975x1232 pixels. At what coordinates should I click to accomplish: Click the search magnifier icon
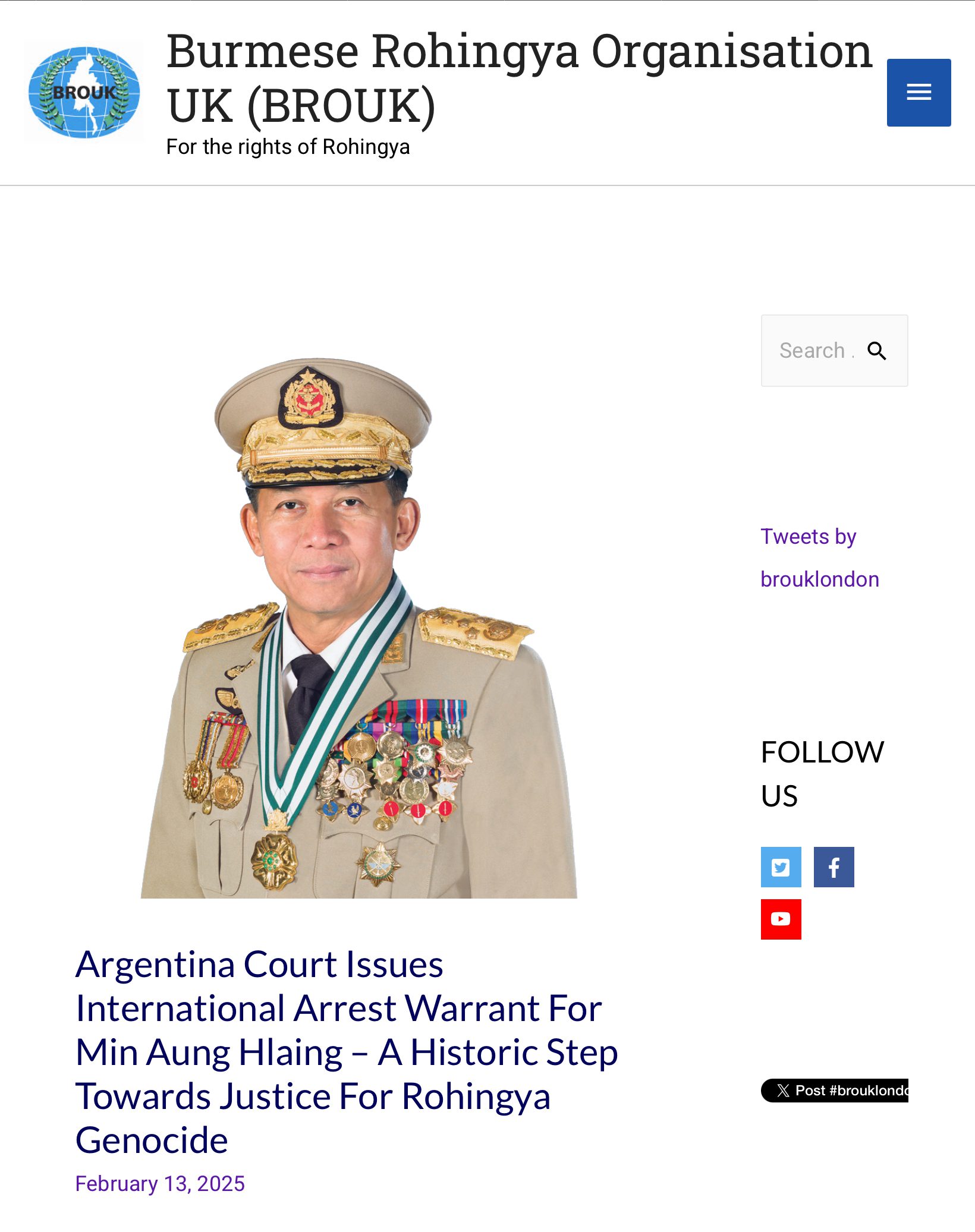click(x=877, y=351)
